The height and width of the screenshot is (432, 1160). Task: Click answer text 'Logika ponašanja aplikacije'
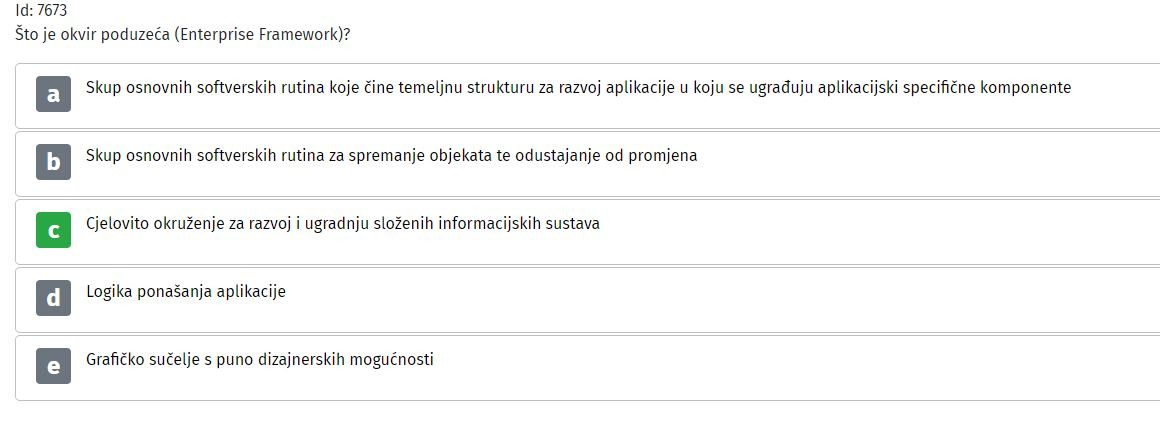coord(186,291)
